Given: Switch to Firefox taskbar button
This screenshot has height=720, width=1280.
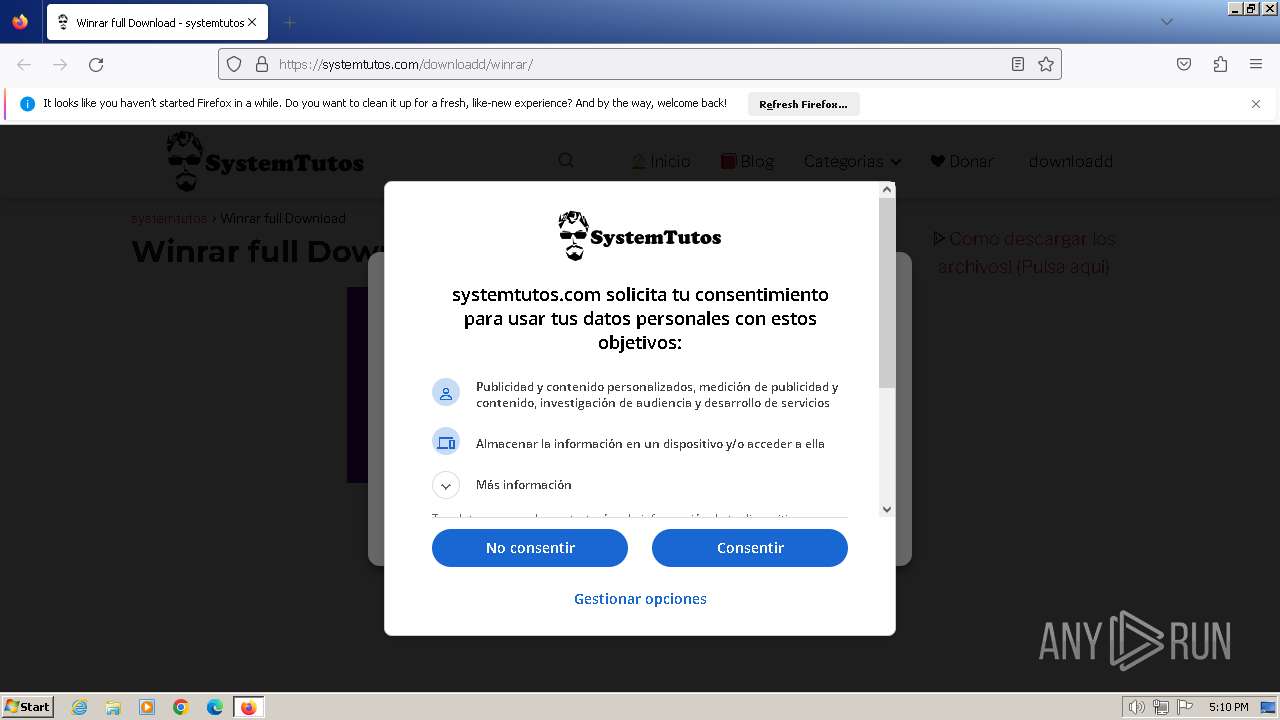Looking at the screenshot, I should [248, 707].
